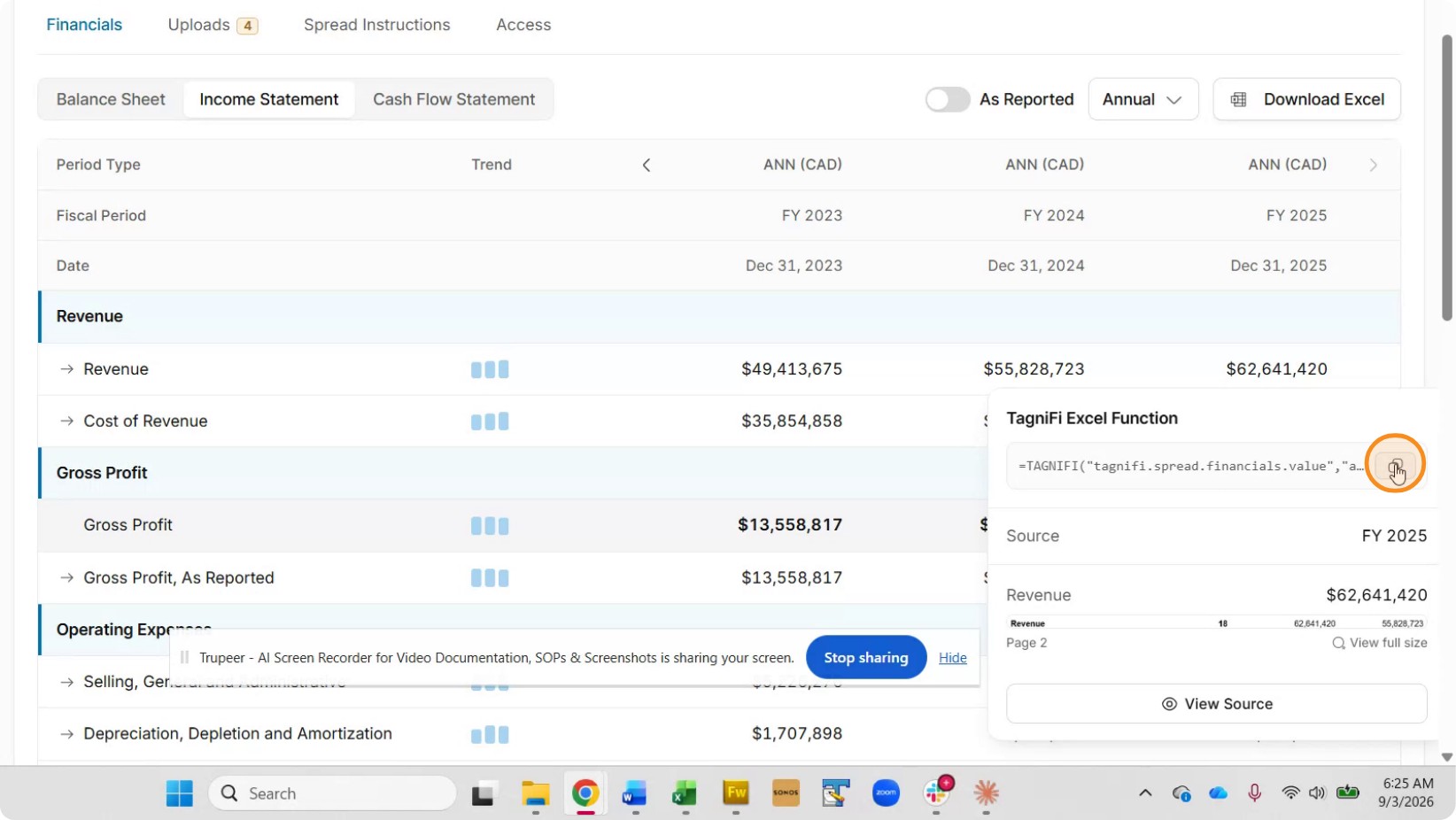Expand the Cost of Revenue row
This screenshot has width=1456, height=820.
coord(66,421)
